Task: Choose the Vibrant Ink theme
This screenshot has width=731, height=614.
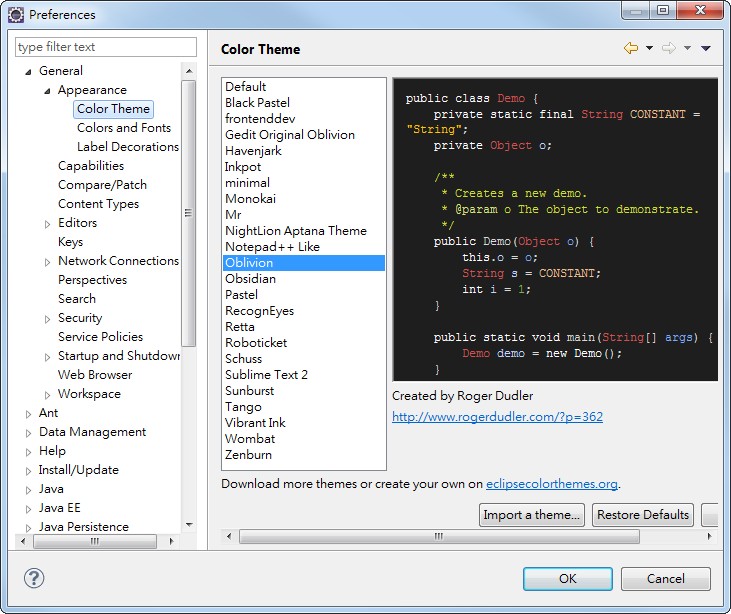Action: pyautogui.click(x=304, y=423)
